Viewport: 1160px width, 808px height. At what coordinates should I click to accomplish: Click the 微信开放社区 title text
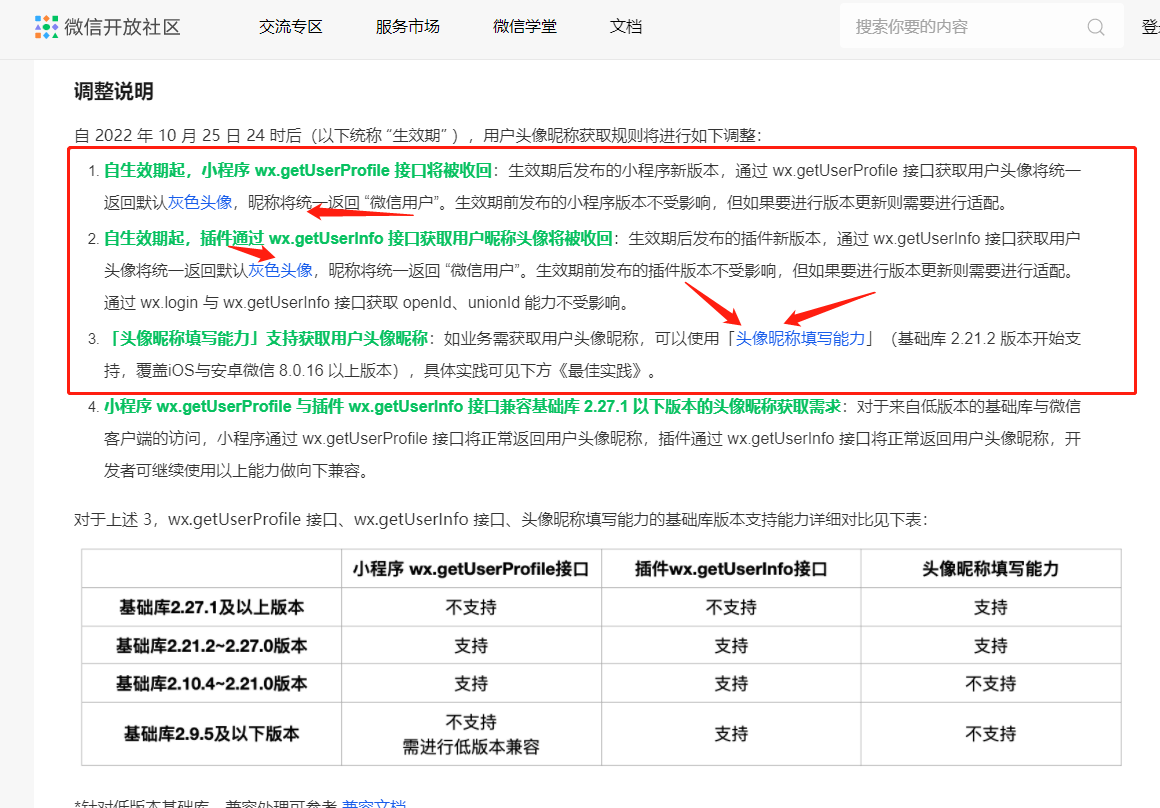123,27
